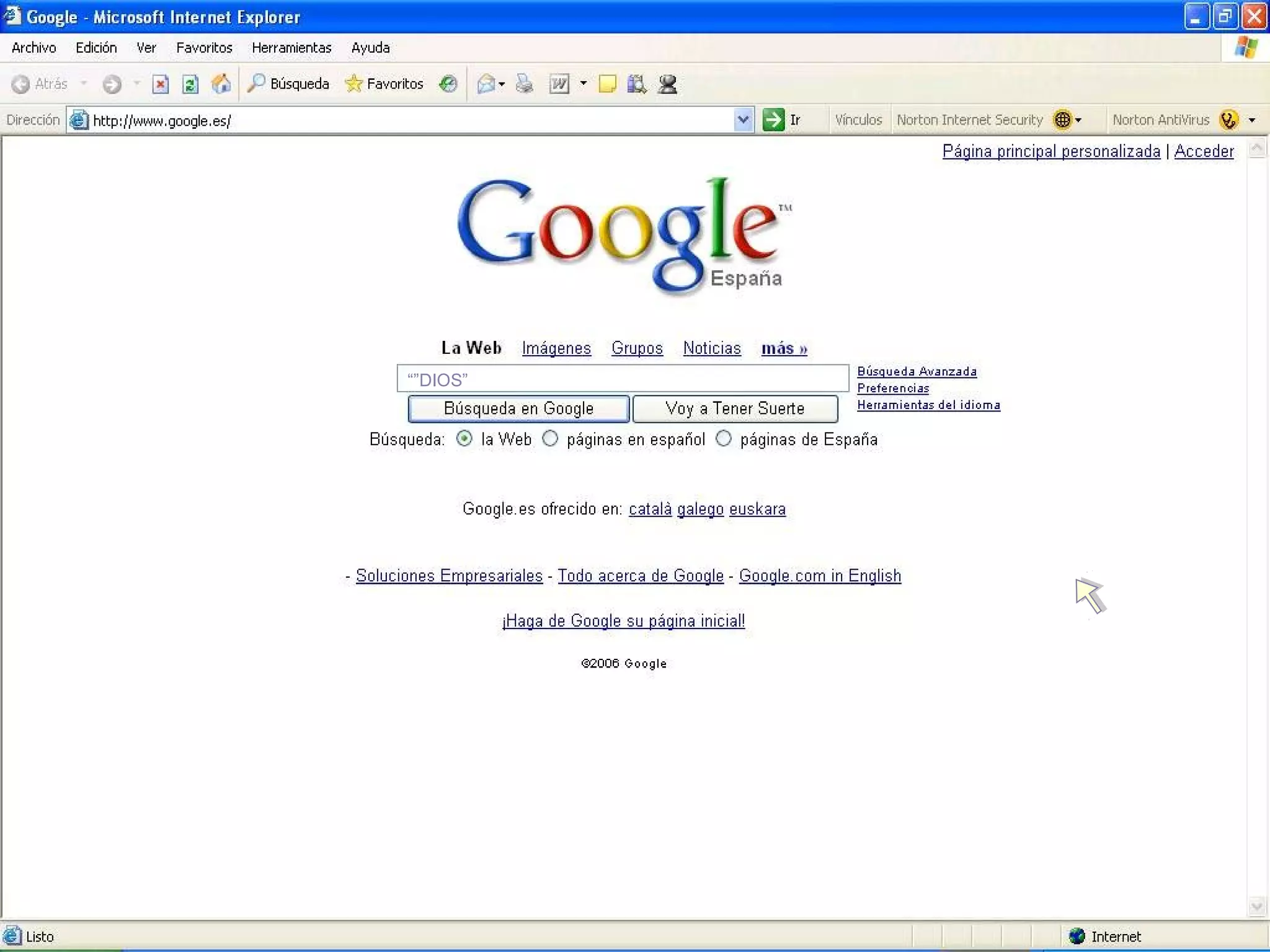This screenshot has width=1270, height=952.
Task: Click the yellow Discuss note icon
Action: coord(607,84)
